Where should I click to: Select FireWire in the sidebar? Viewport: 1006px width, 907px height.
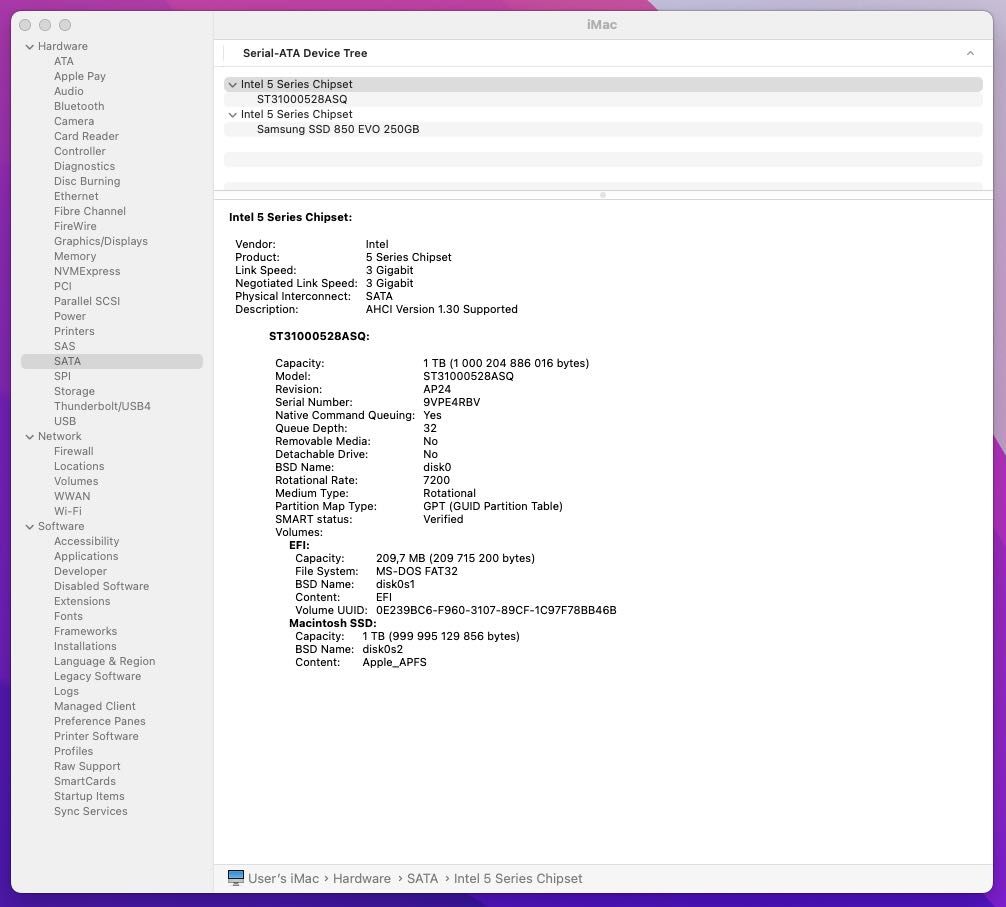click(75, 226)
